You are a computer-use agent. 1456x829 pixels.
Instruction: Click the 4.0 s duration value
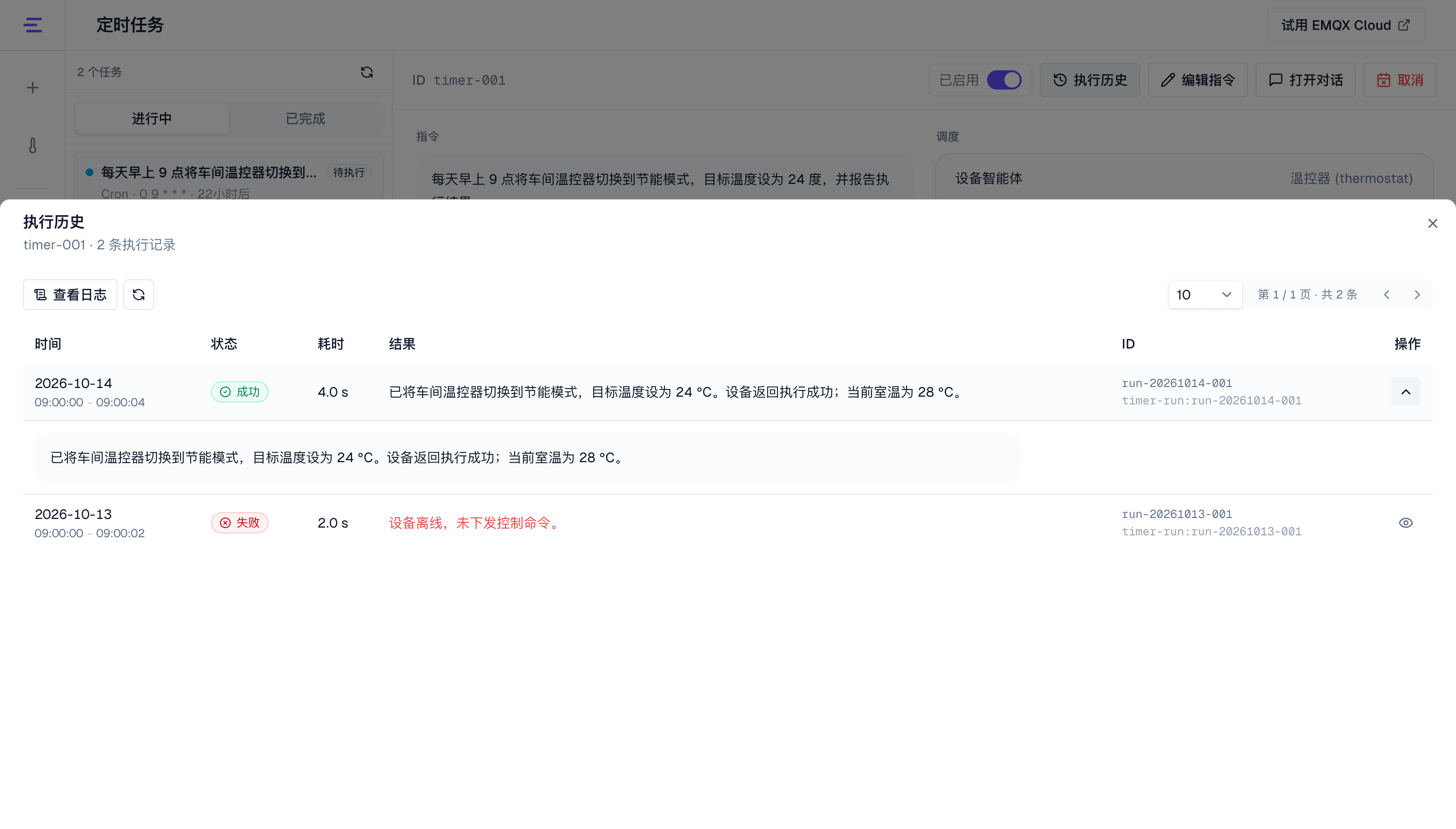[333, 392]
